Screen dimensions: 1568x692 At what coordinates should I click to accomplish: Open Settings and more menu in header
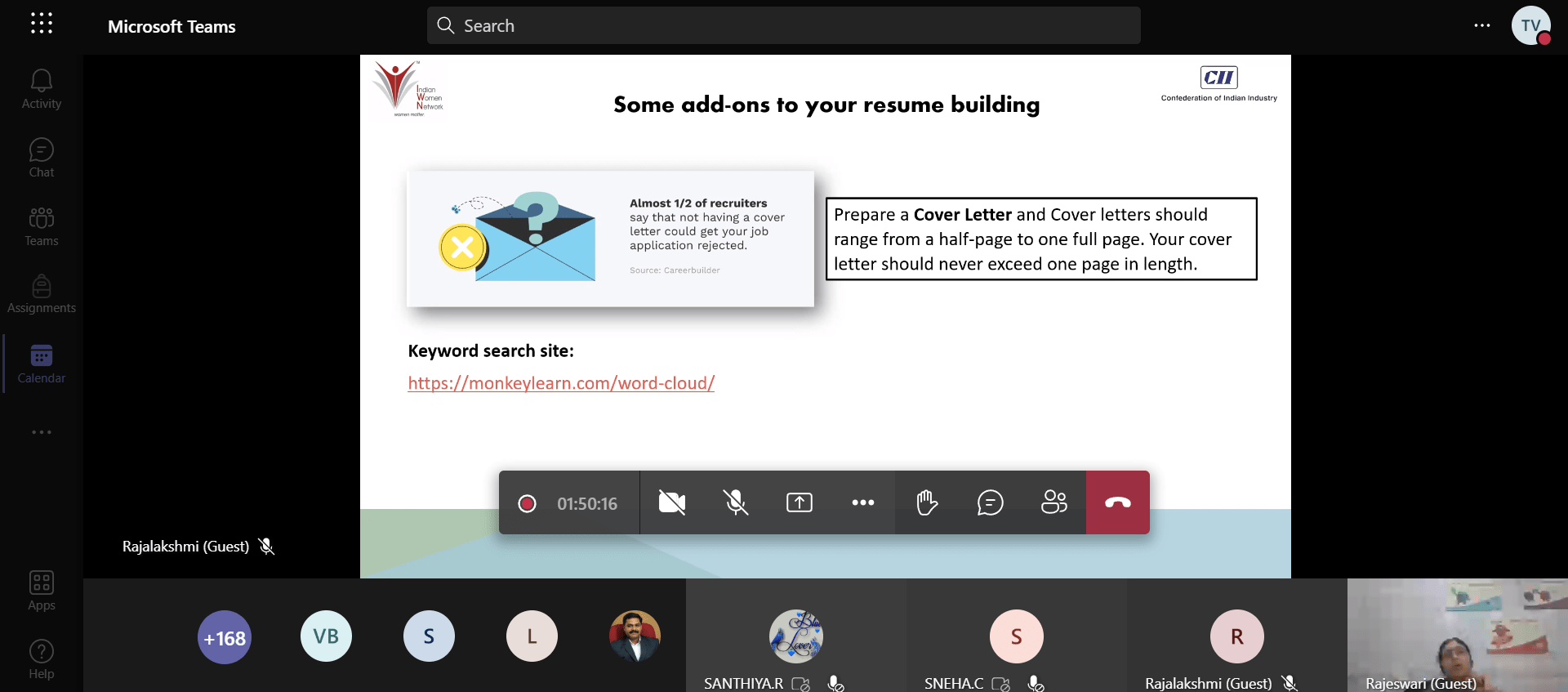tap(1482, 26)
